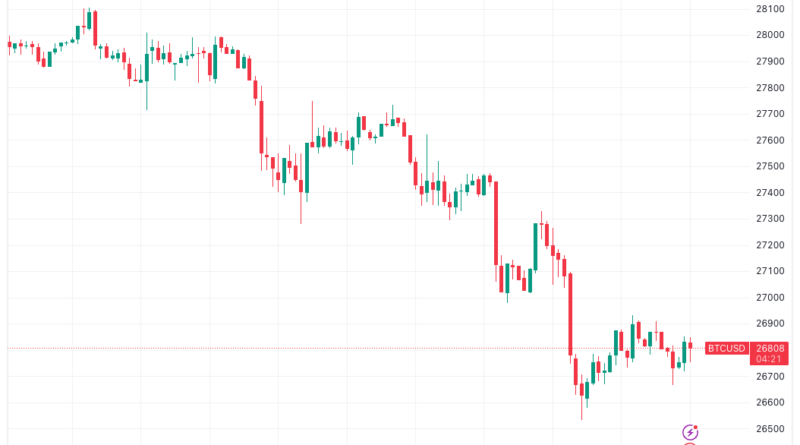Image resolution: width=800 pixels, height=445 pixels.
Task: Select the 26700 mark on price axis
Action: 772,376
